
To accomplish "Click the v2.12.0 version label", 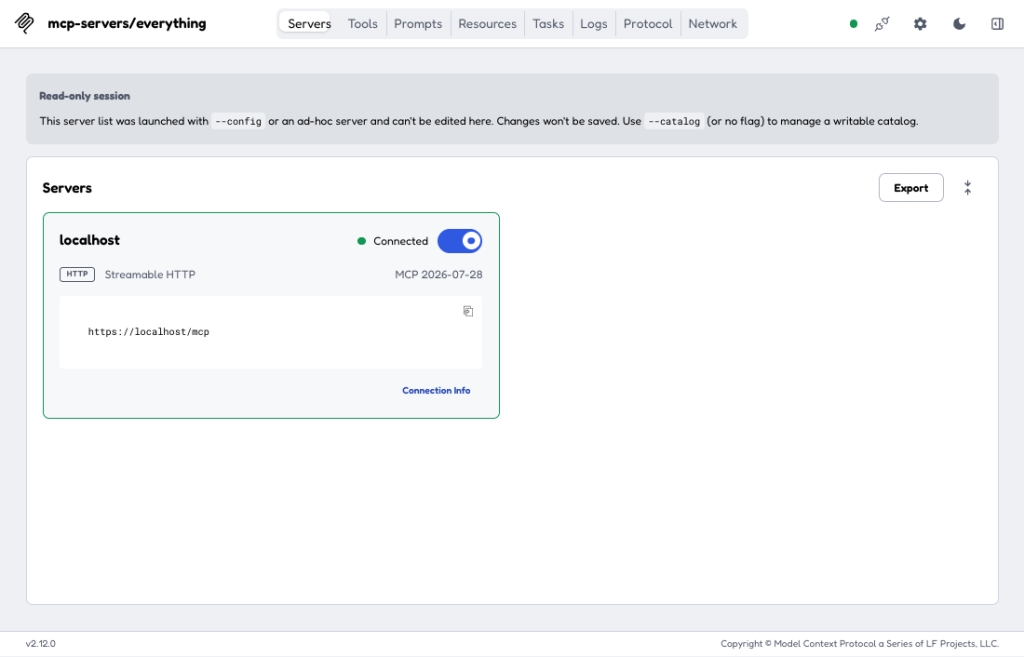I will [x=40, y=644].
